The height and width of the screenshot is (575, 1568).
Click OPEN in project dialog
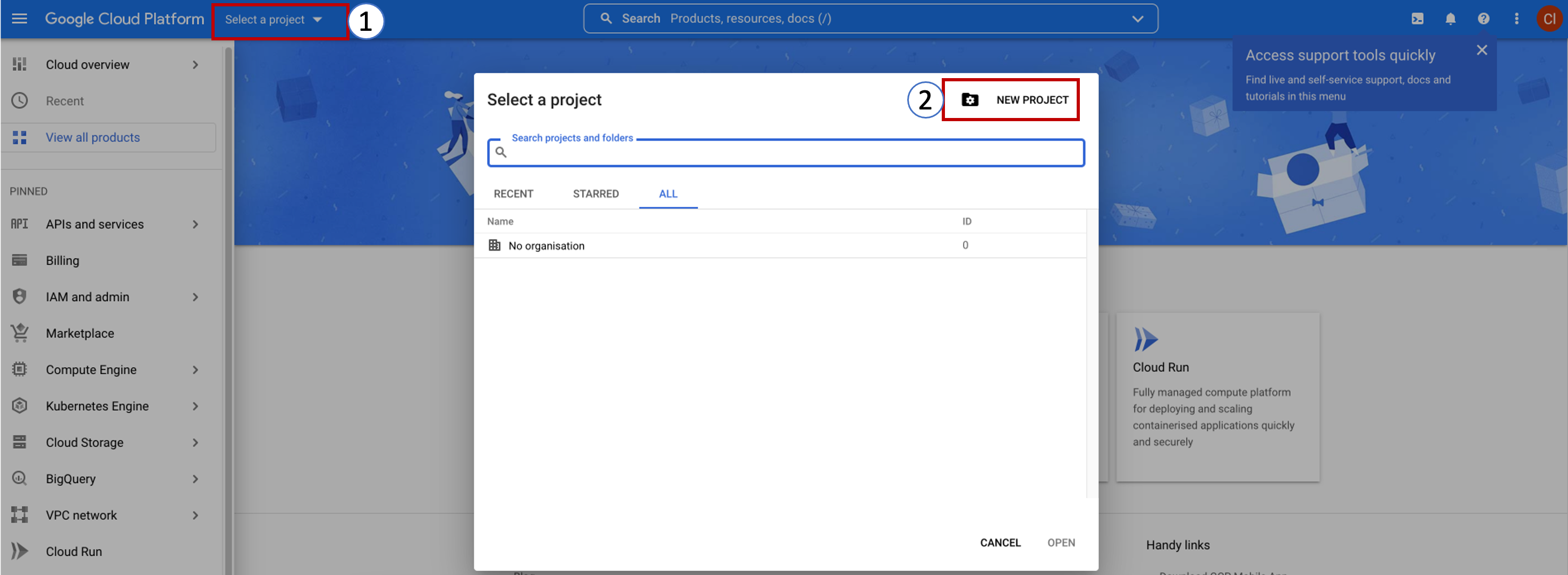pyautogui.click(x=1061, y=543)
